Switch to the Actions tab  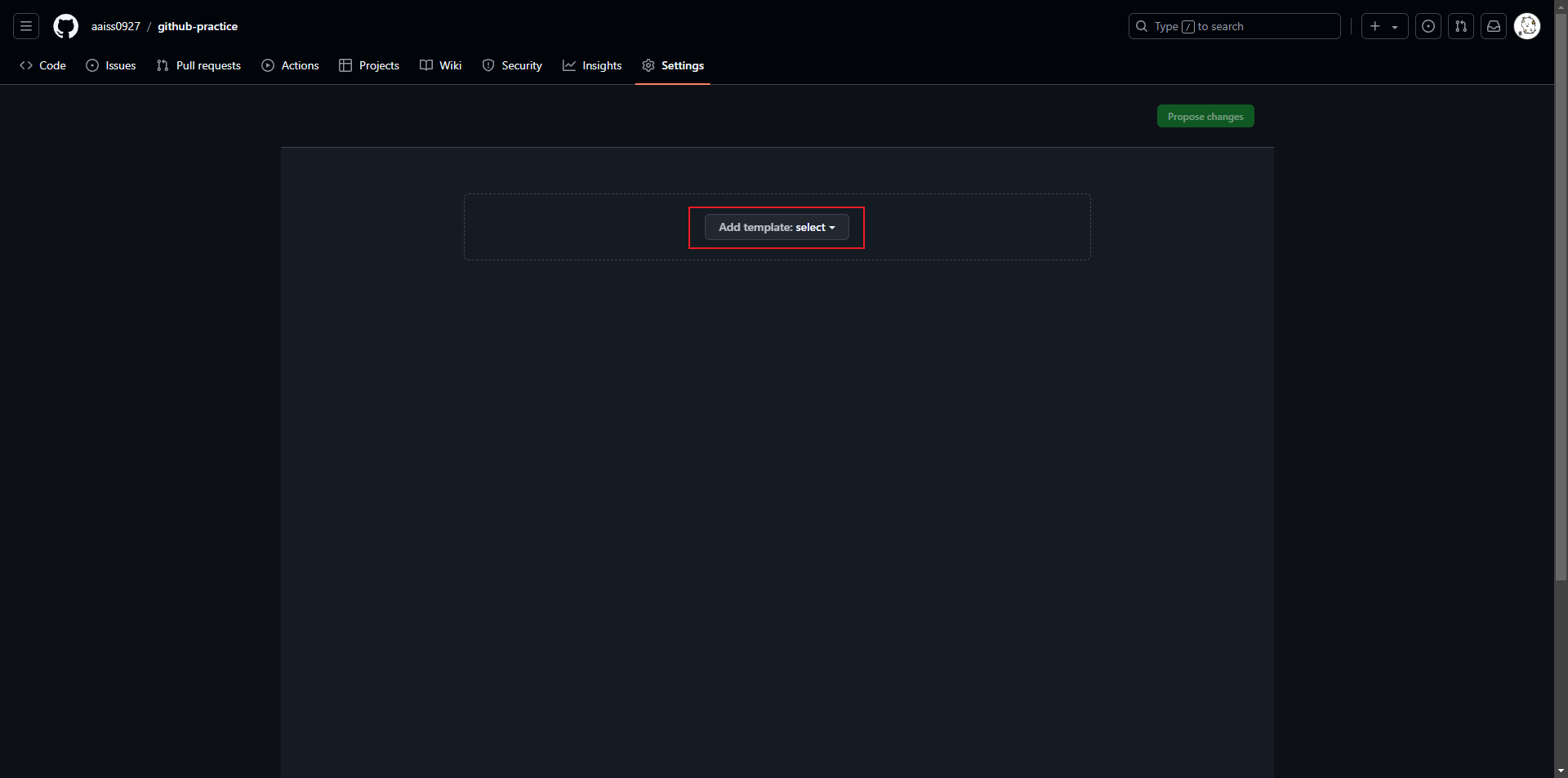click(x=290, y=65)
